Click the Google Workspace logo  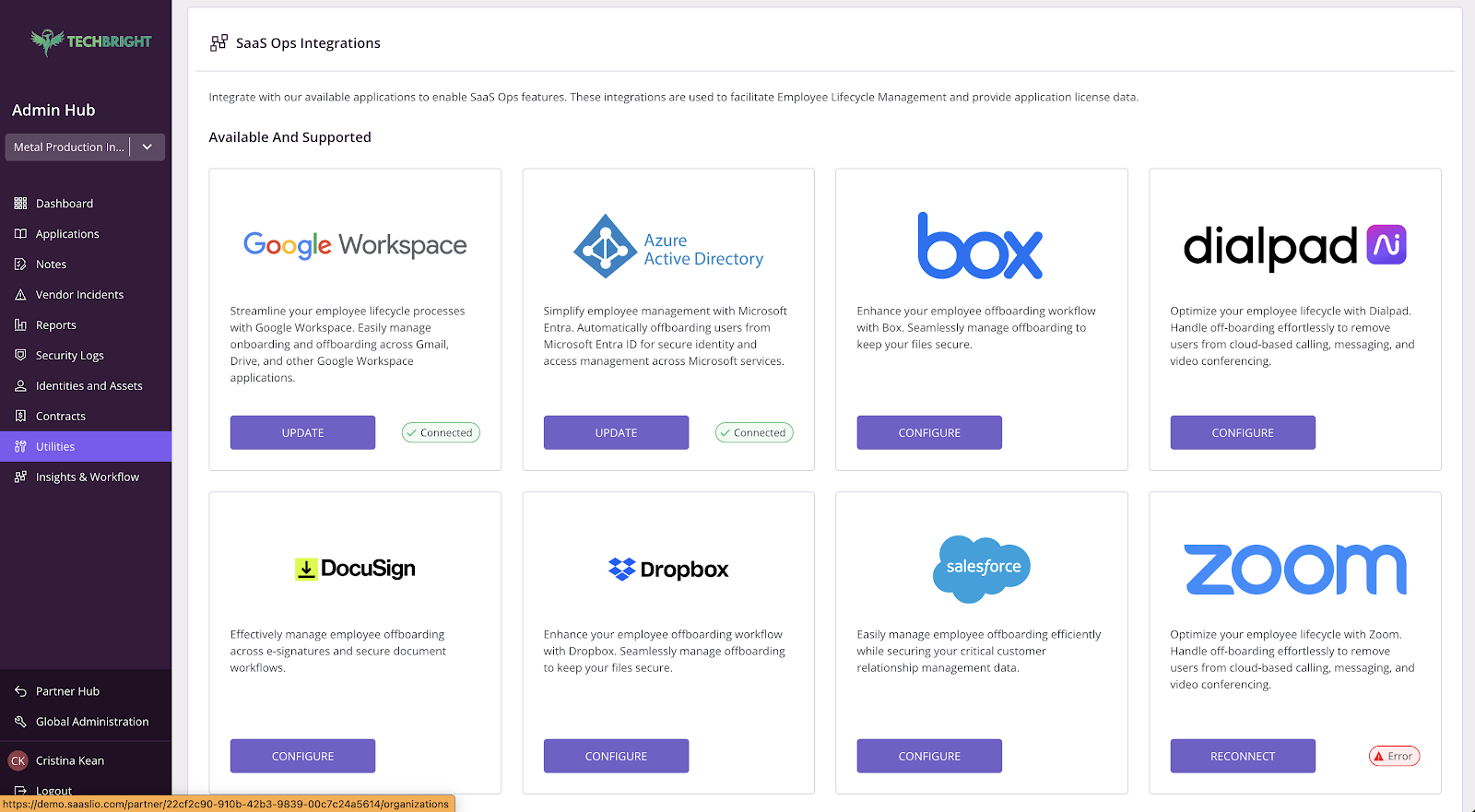click(355, 245)
